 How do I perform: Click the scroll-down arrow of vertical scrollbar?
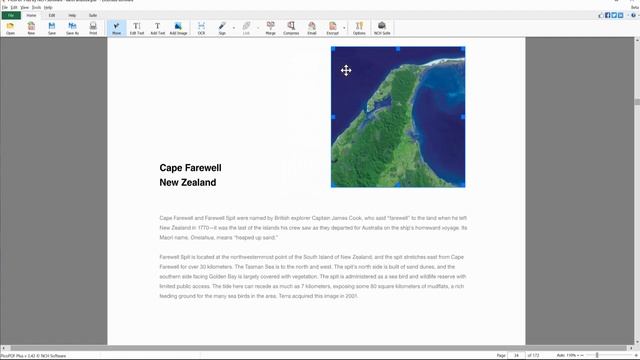(x=637, y=342)
